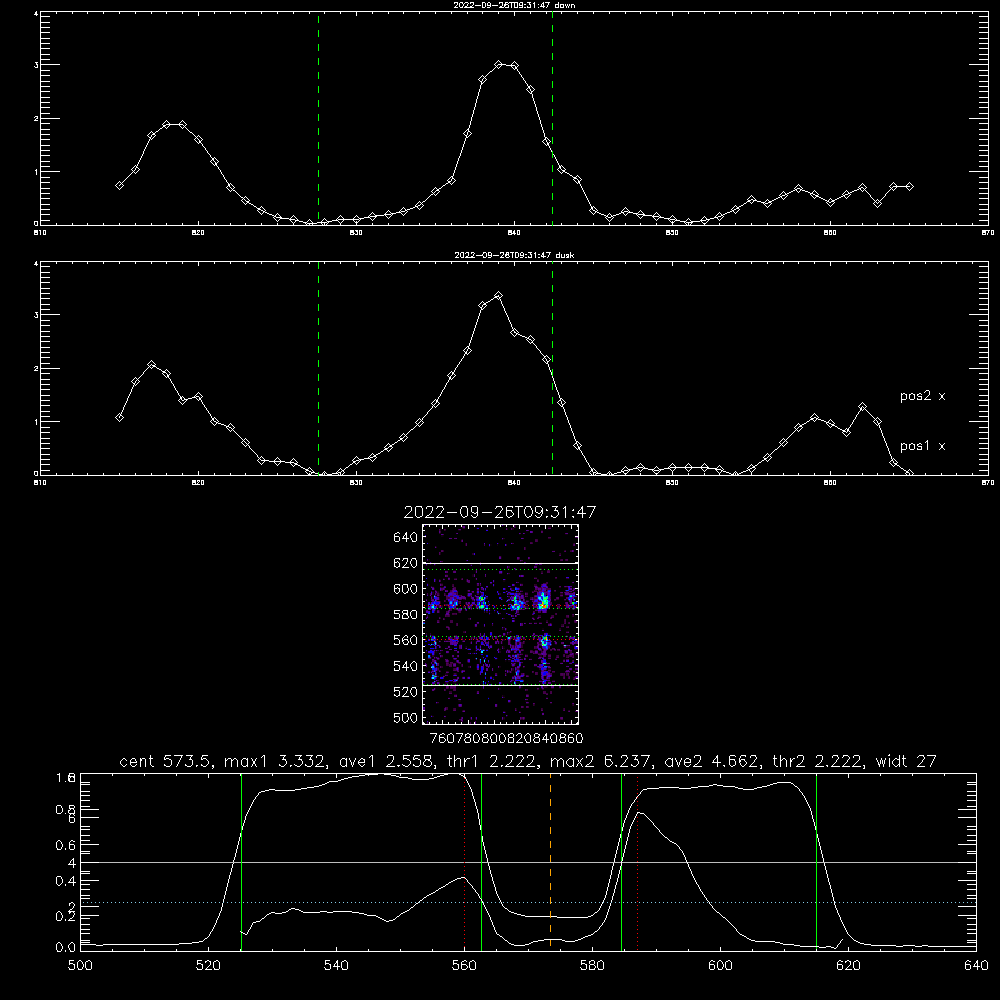Click the x-axis label "580" of bottom plot
This screenshot has width=1000, height=1000.
(592, 966)
